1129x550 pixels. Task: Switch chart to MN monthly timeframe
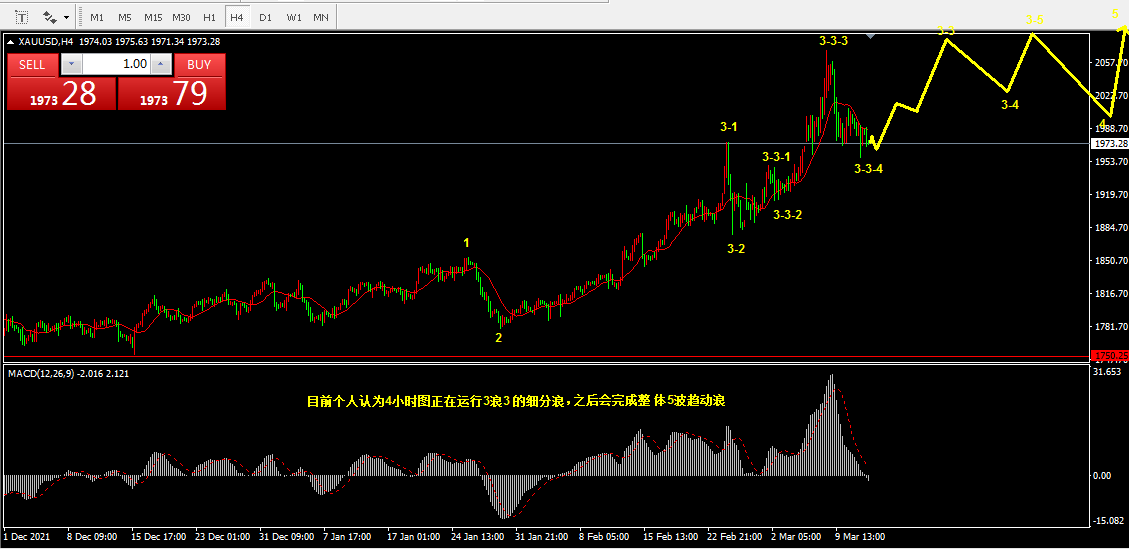pos(321,17)
